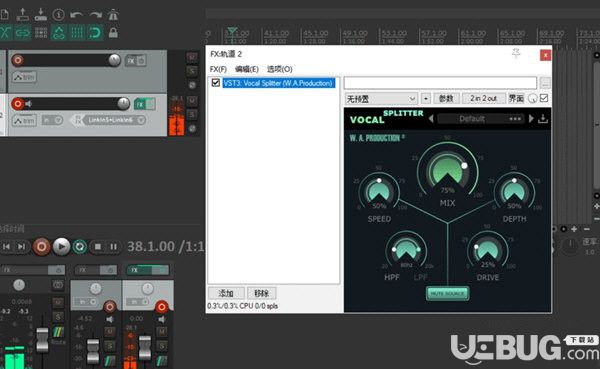Click the transport stop button
600x369 pixels.
(x=98, y=247)
